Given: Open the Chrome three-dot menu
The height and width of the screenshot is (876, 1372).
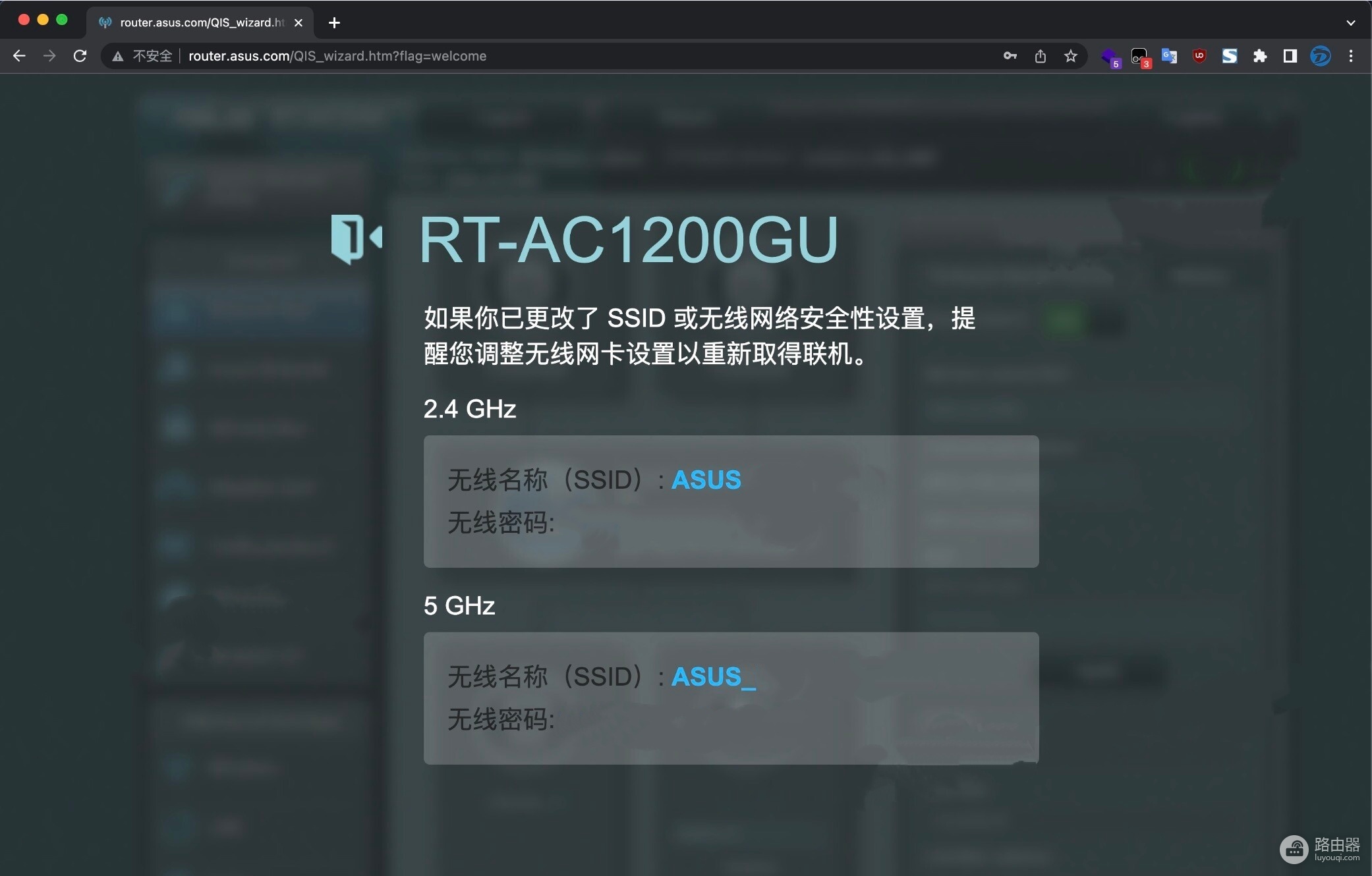Looking at the screenshot, I should 1351,56.
